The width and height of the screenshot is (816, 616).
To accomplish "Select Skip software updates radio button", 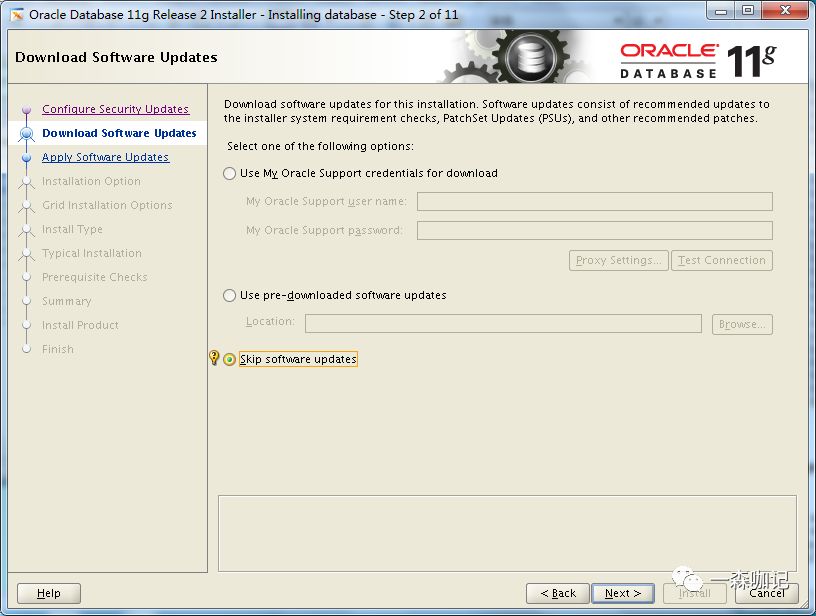I will (x=230, y=360).
